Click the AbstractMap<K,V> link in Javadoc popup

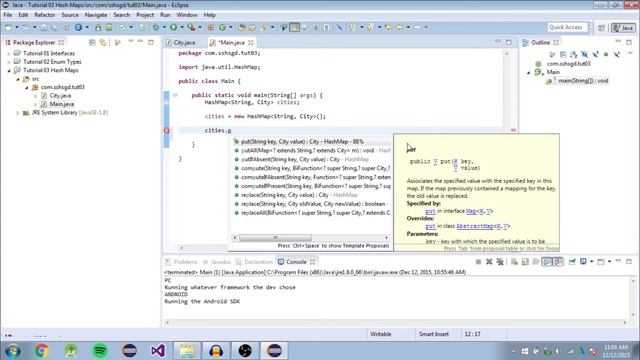tap(483, 226)
